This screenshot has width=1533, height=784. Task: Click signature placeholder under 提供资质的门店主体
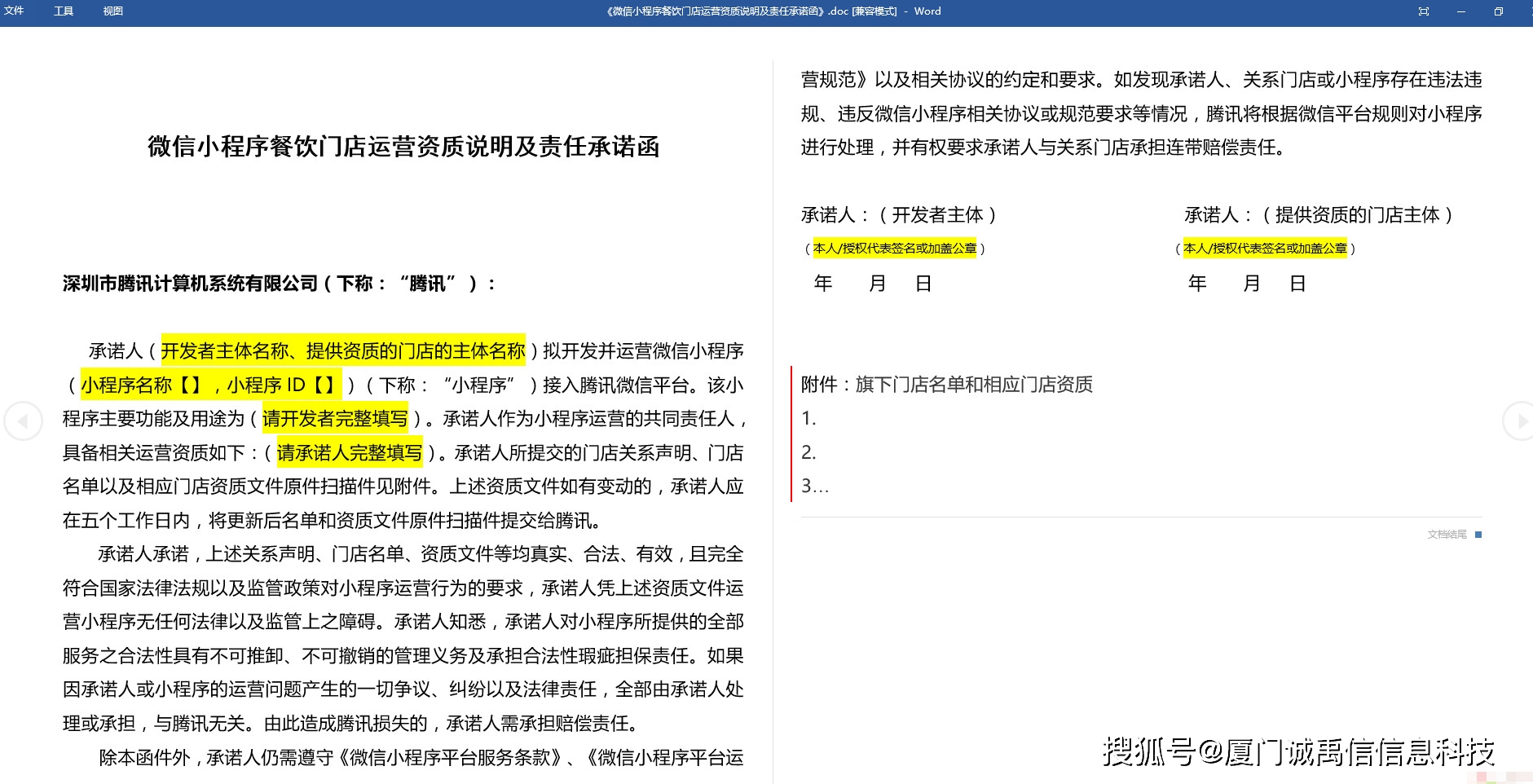click(1265, 249)
